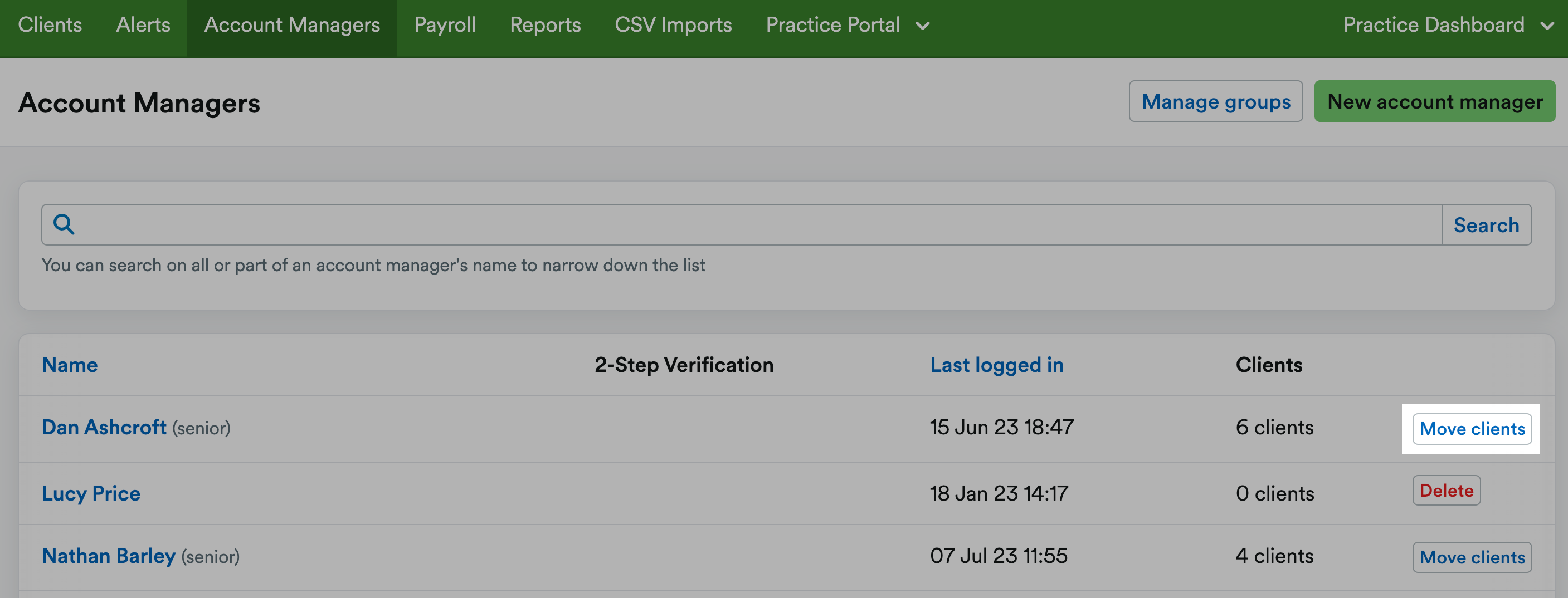Click the Search button

click(1487, 224)
